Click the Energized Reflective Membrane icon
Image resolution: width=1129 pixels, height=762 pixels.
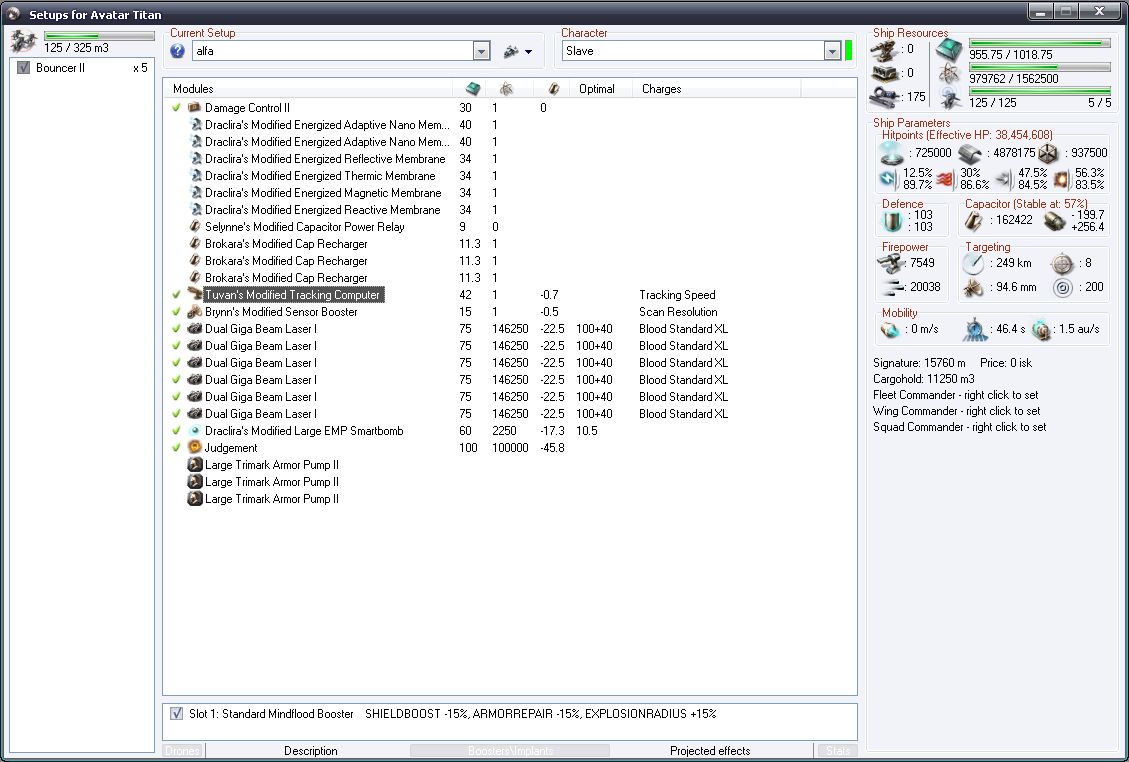click(194, 159)
